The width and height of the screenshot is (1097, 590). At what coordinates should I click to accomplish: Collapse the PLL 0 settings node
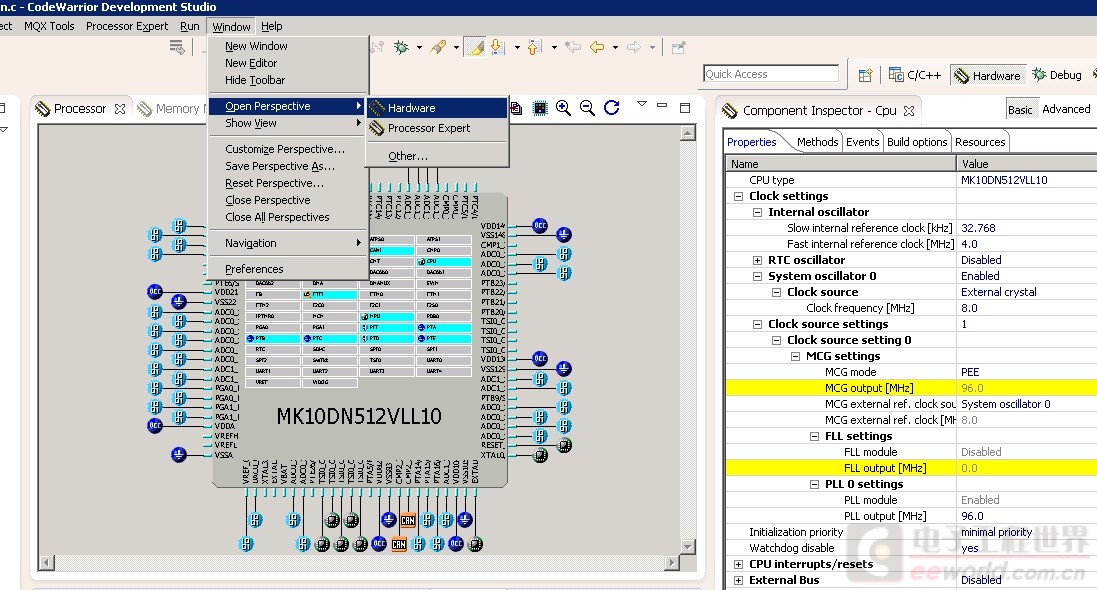814,484
